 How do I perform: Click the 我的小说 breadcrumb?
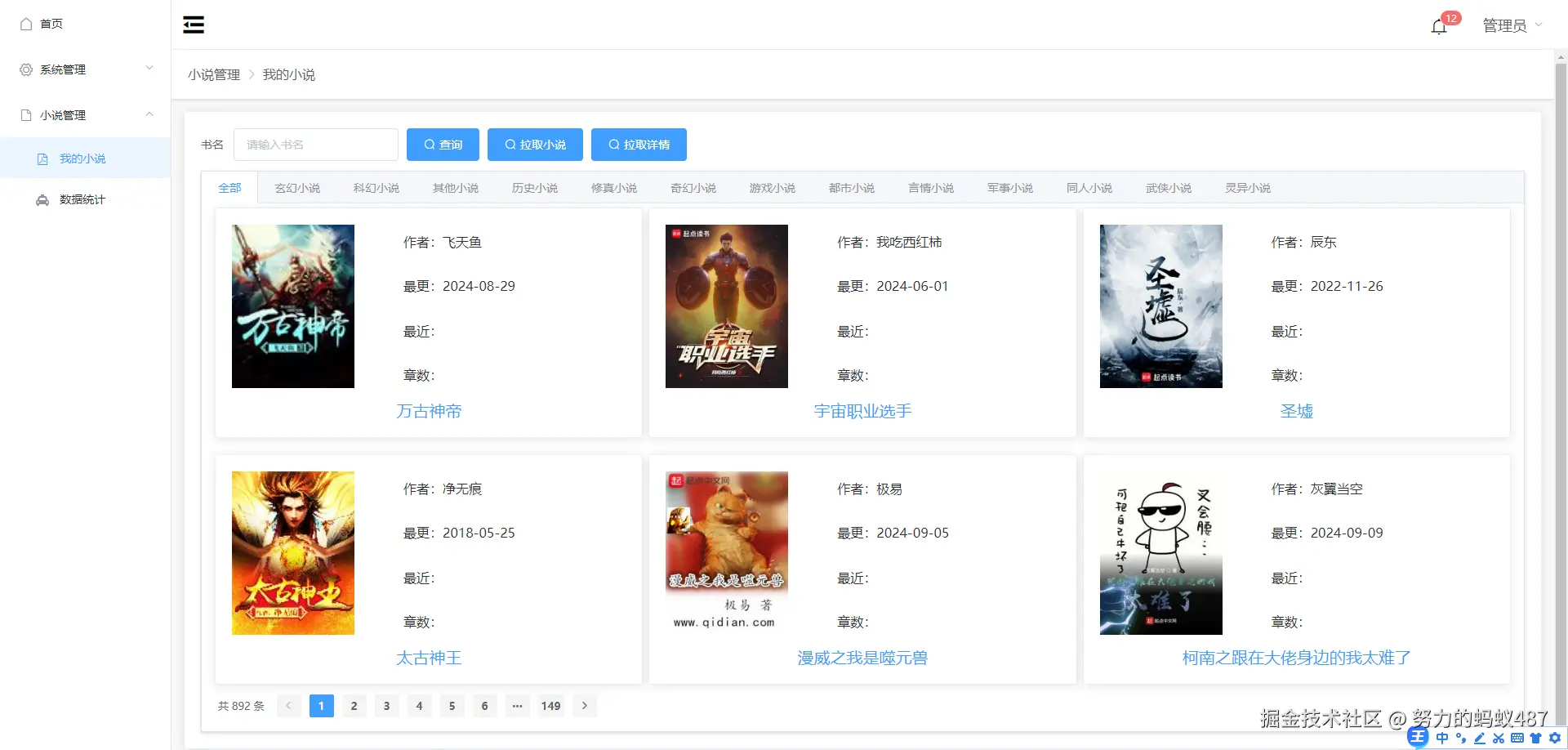[289, 74]
